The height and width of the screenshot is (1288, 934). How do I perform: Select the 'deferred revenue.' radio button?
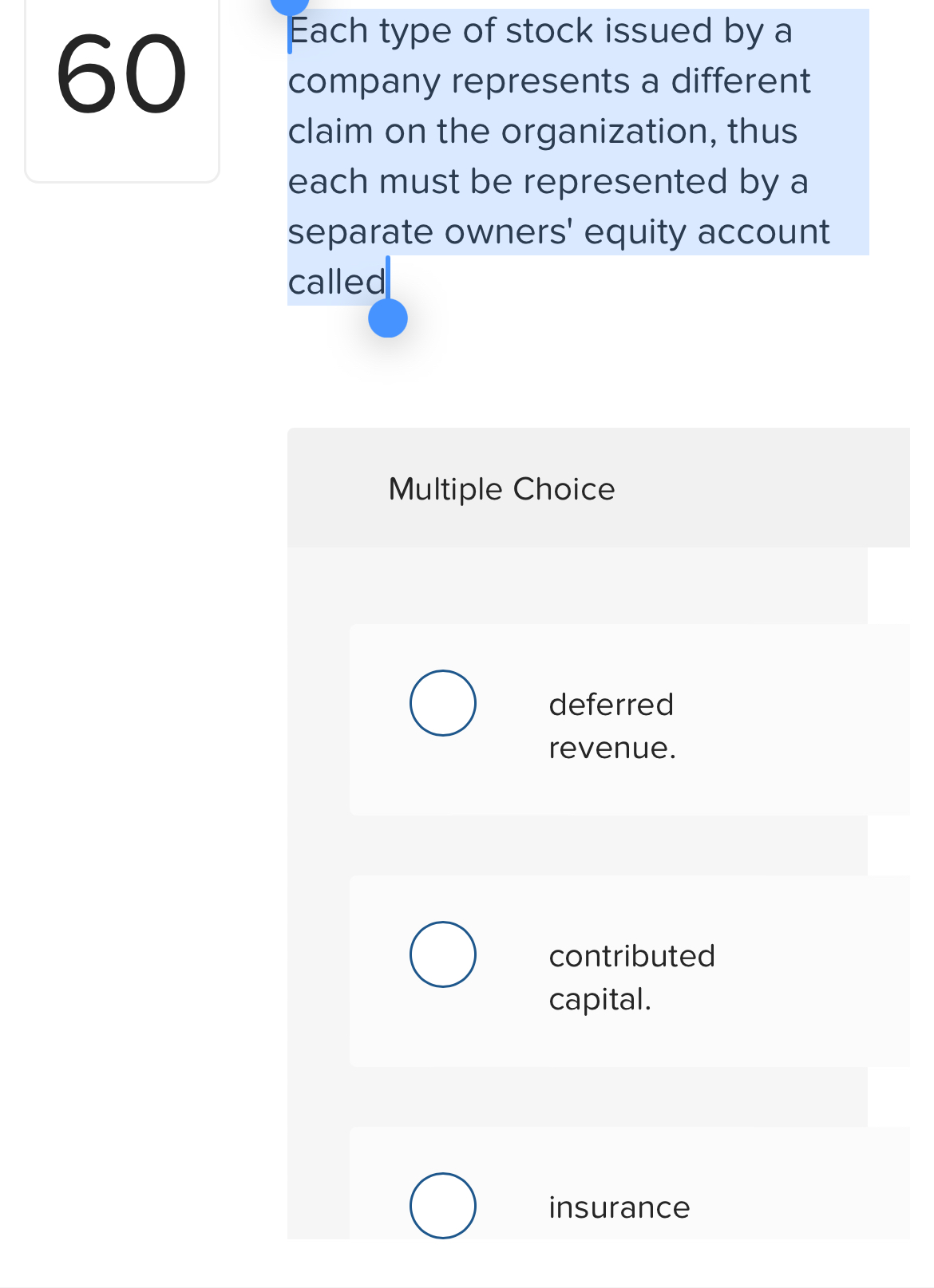click(x=442, y=703)
